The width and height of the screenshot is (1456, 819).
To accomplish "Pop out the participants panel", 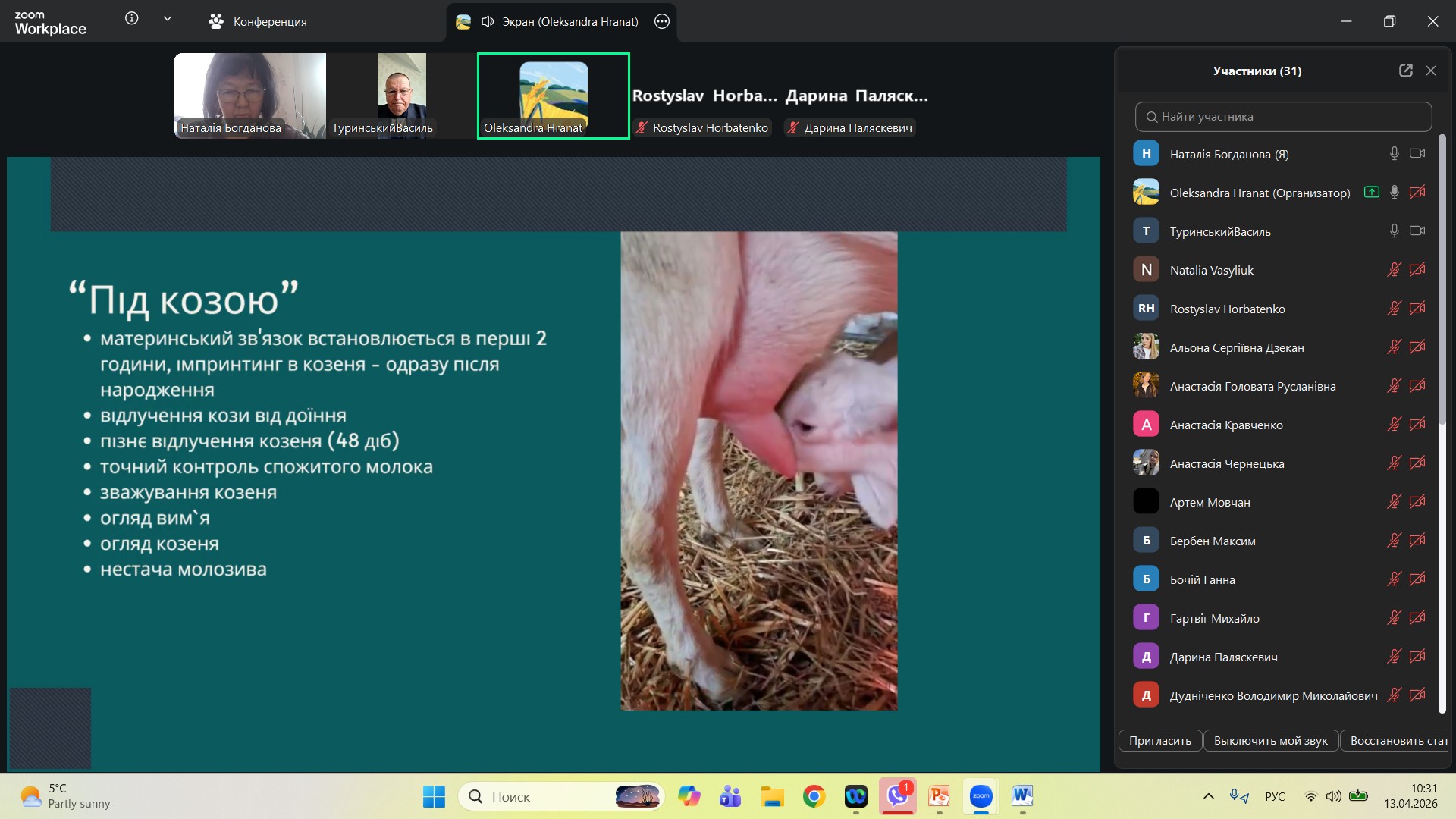I will click(x=1406, y=71).
